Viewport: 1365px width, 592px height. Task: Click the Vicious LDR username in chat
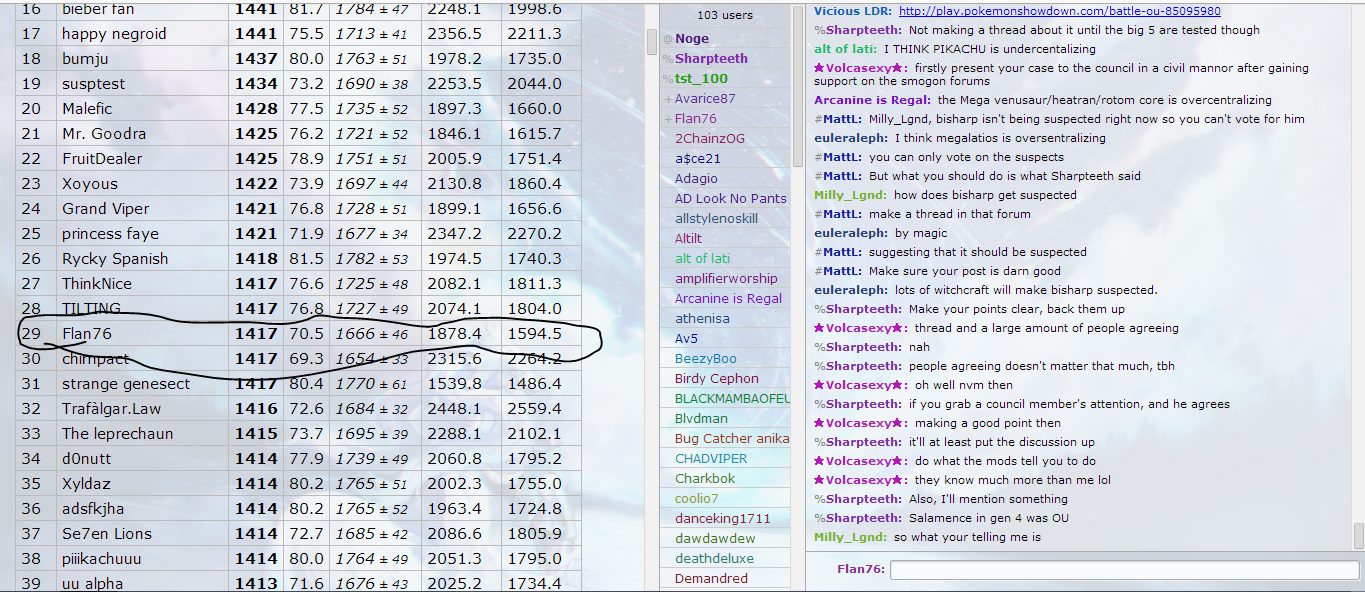tap(852, 11)
